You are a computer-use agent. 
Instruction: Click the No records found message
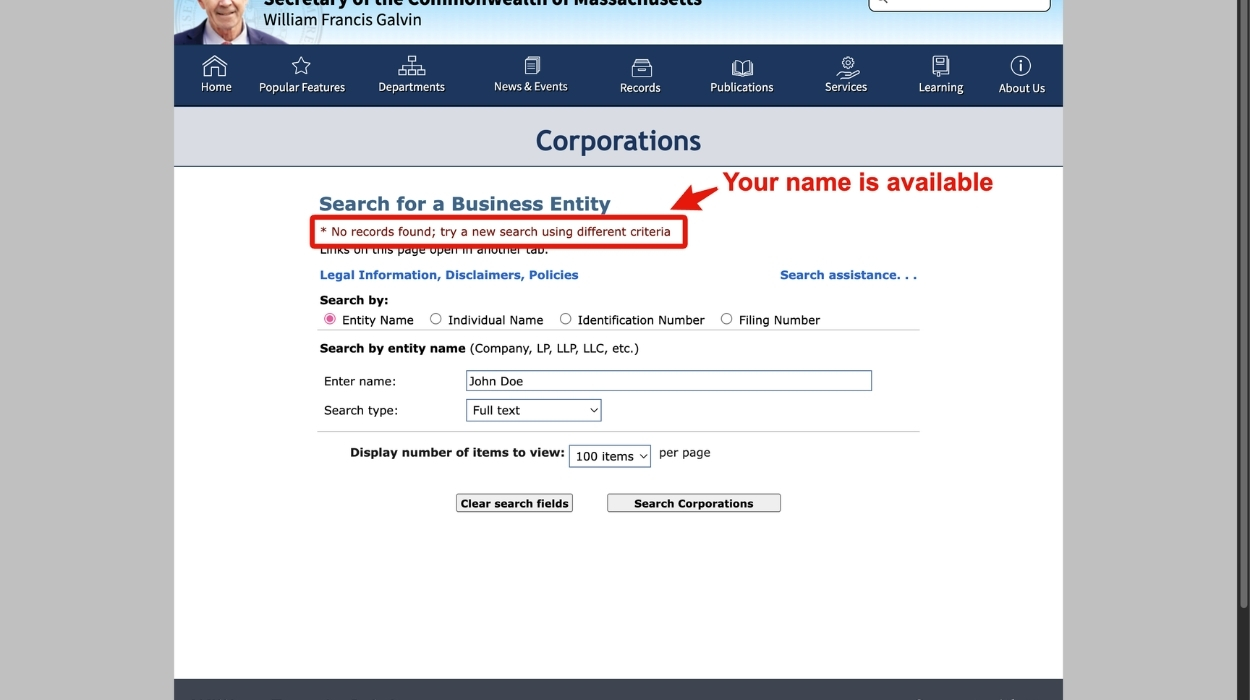point(495,232)
